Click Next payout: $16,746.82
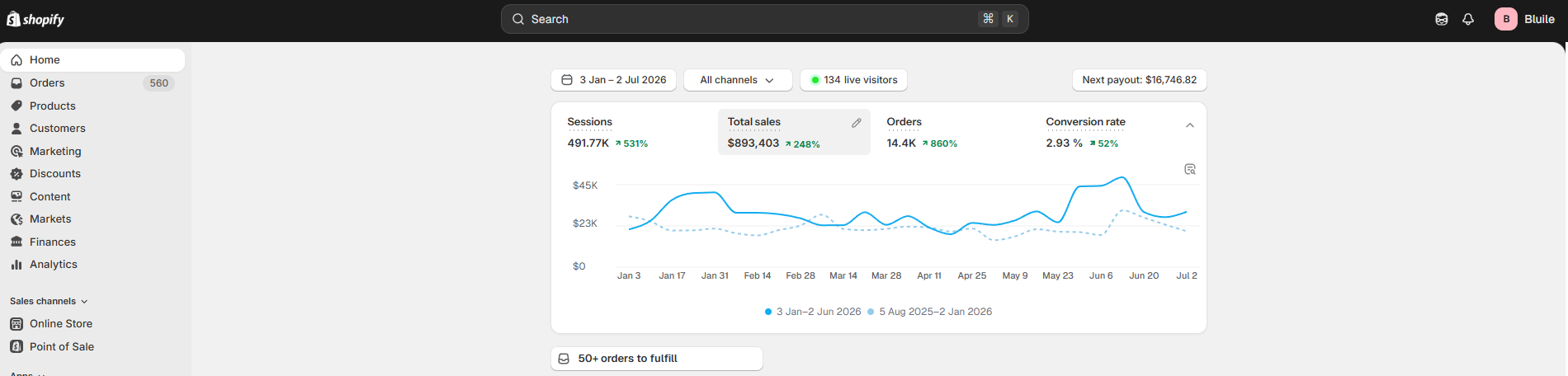Viewport: 1568px width, 376px height. [1139, 80]
